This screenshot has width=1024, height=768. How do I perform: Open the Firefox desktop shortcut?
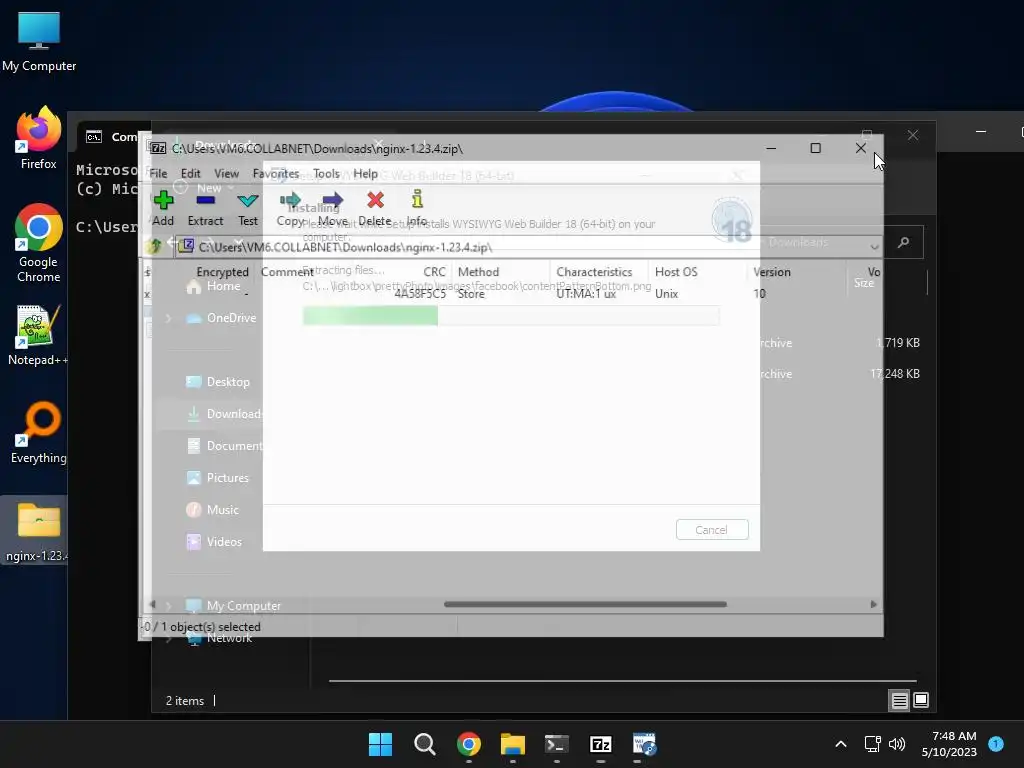tap(39, 138)
